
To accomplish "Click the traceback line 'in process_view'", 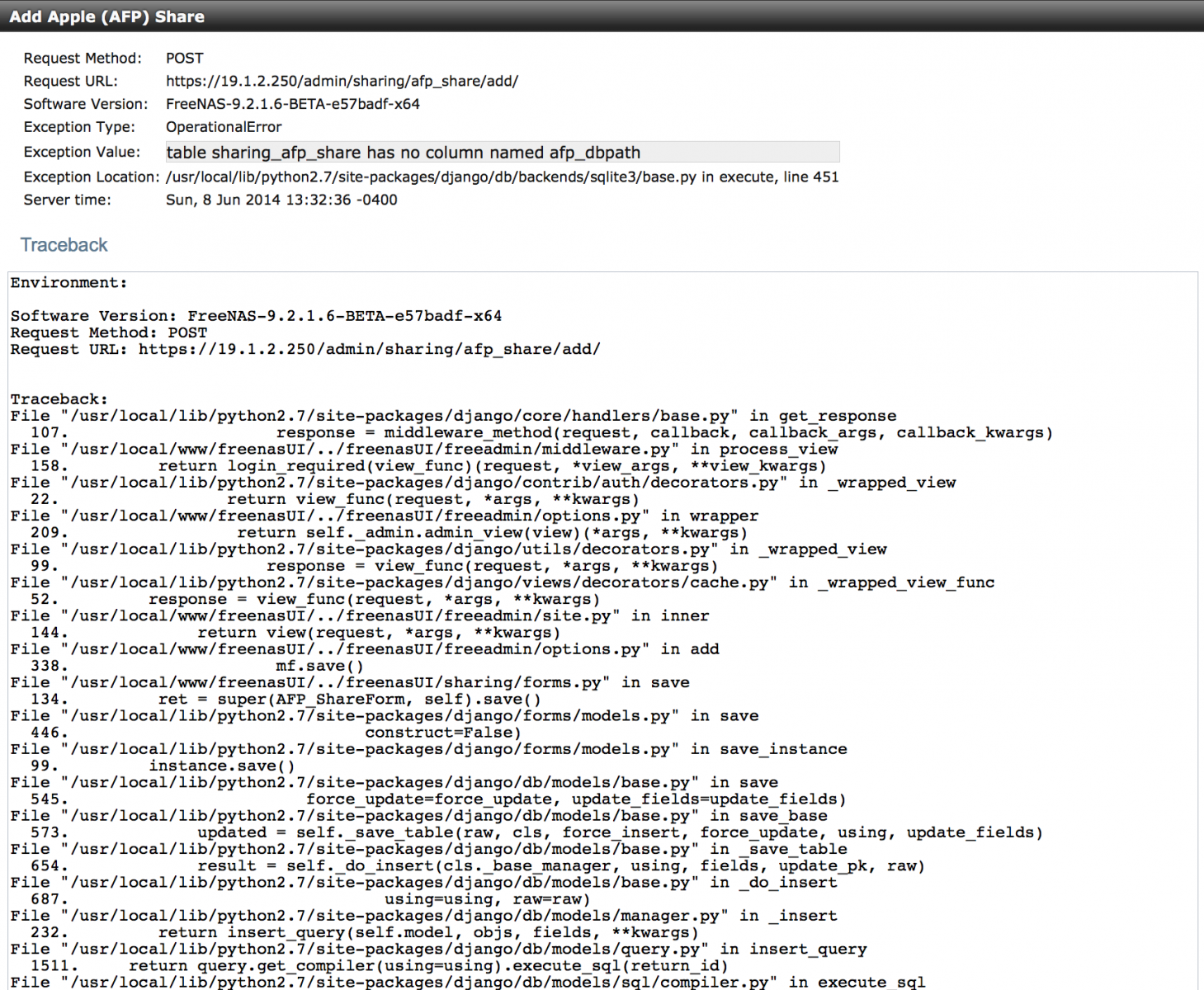I will (x=424, y=449).
